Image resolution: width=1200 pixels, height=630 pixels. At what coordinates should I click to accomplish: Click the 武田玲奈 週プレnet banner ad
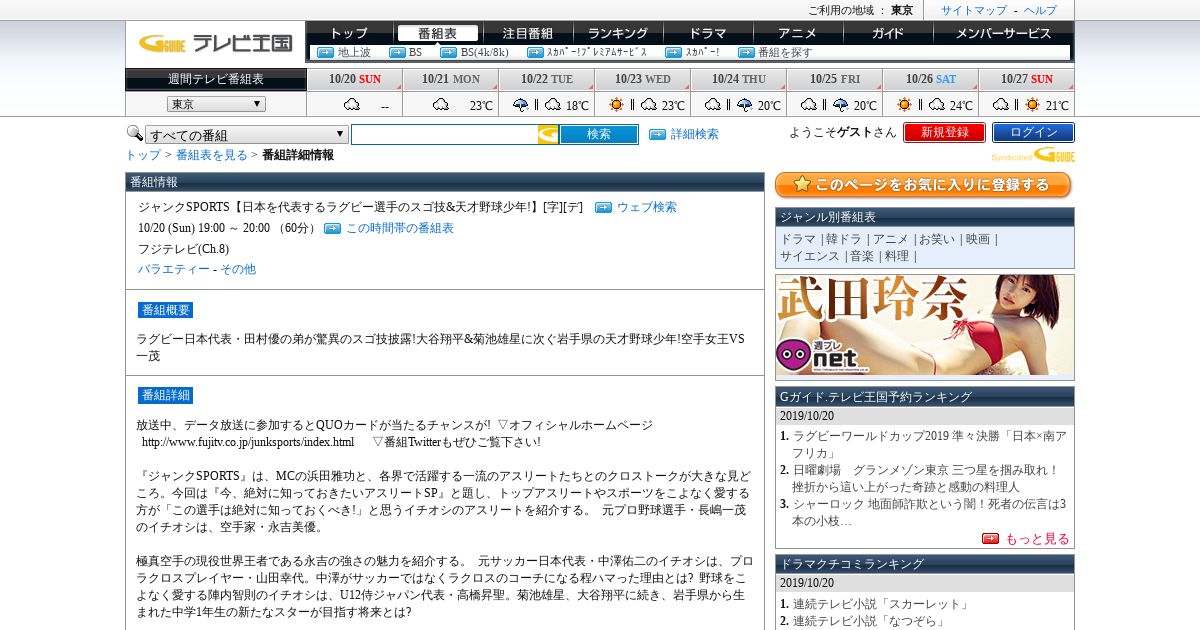coord(925,325)
